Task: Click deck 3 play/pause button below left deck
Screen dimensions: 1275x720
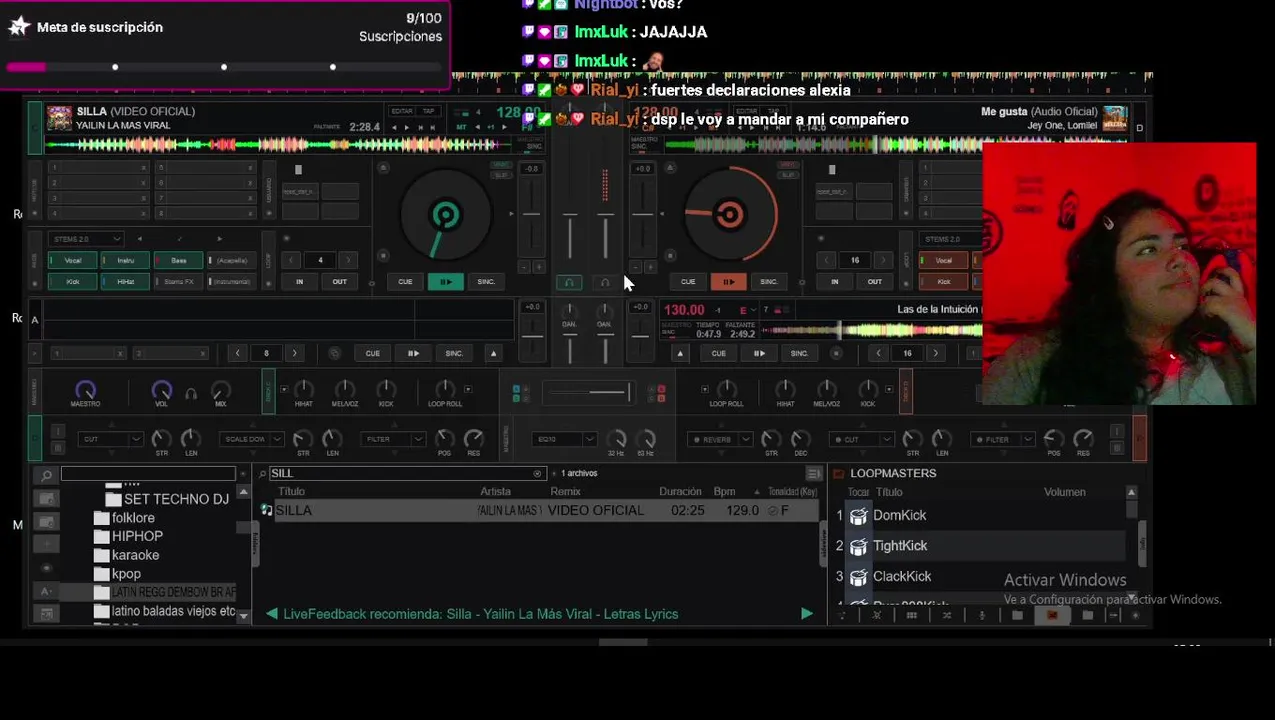Action: (x=413, y=353)
